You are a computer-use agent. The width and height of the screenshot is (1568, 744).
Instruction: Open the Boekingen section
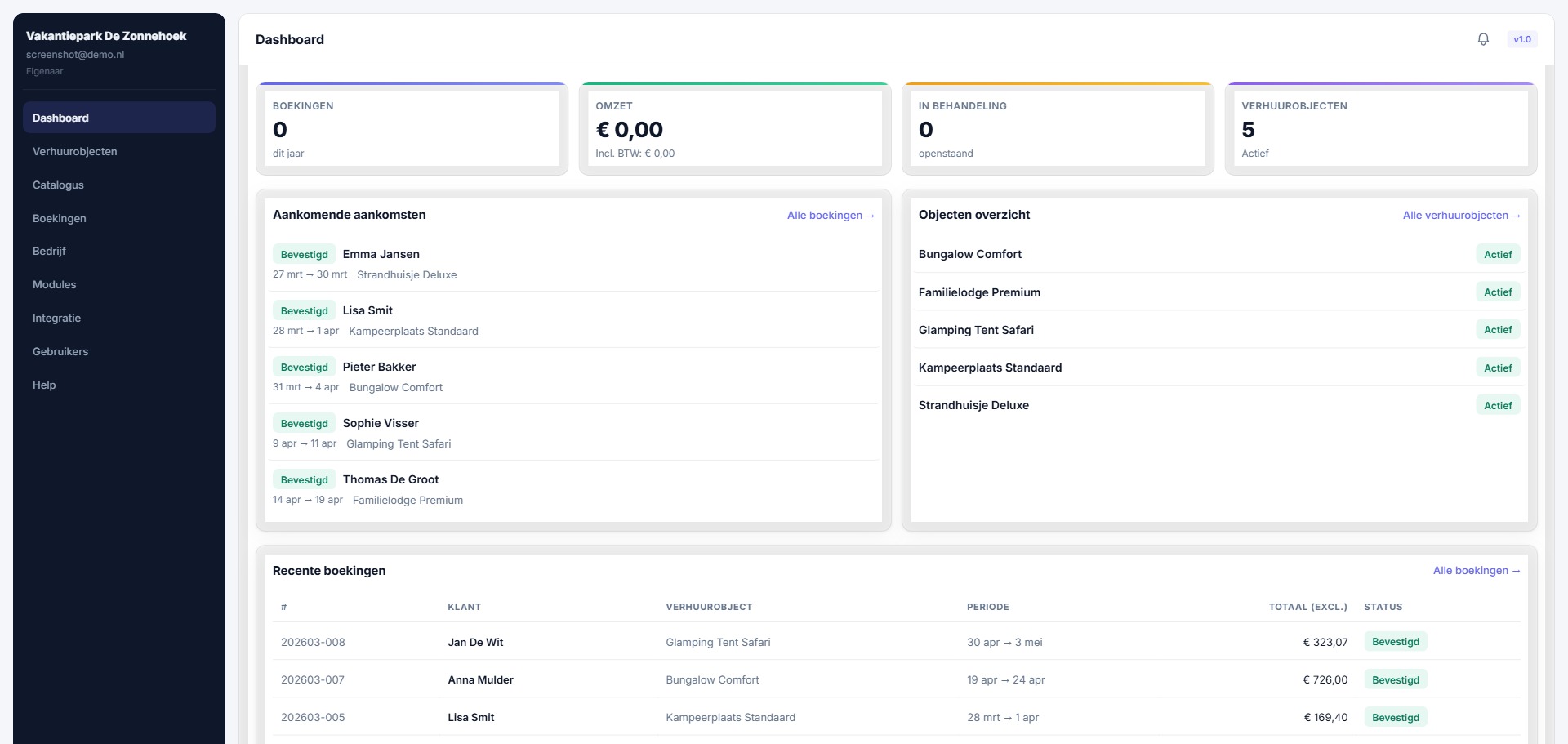click(59, 218)
